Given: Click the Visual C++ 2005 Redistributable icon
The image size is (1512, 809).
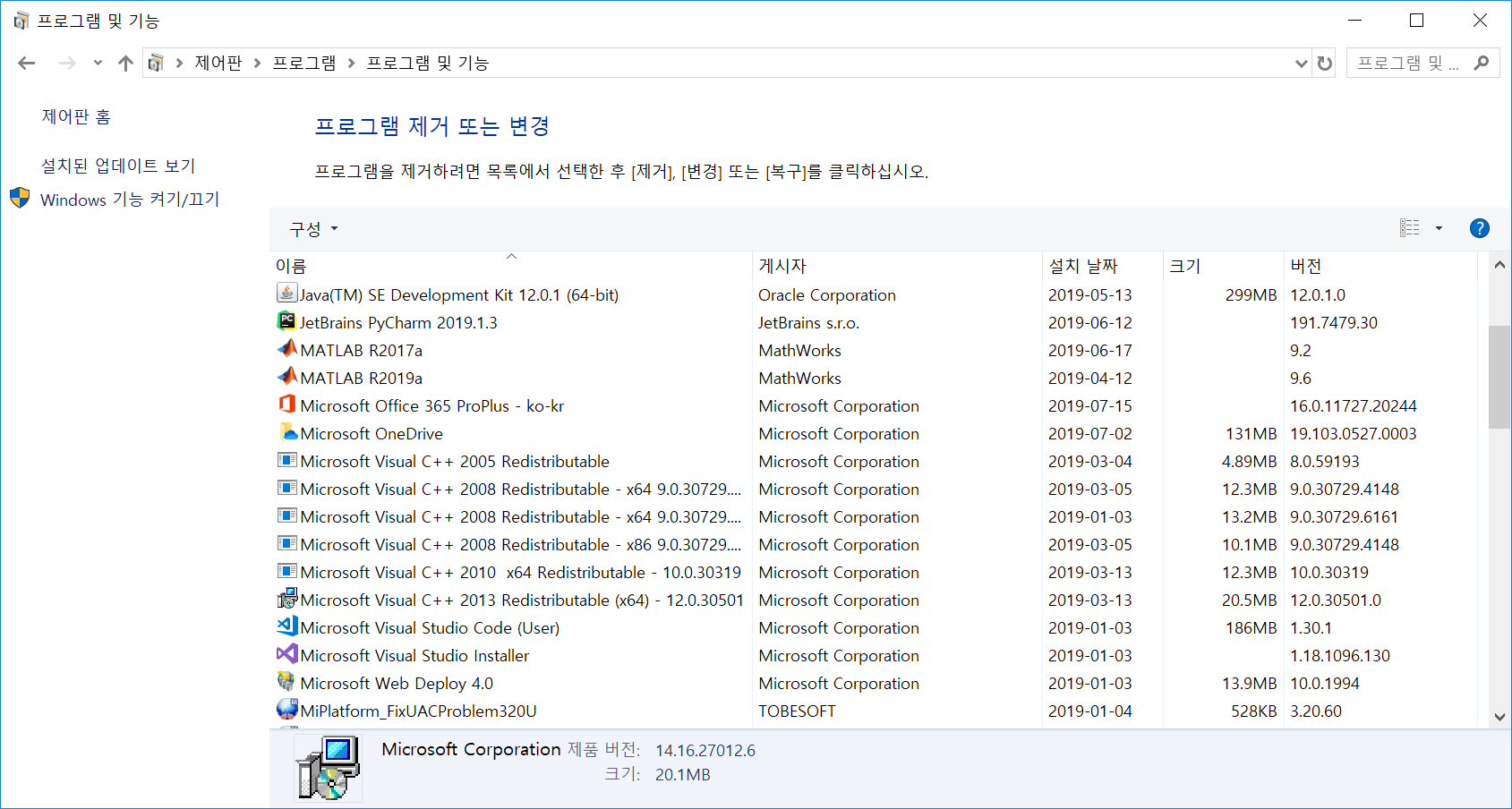Looking at the screenshot, I should [x=286, y=460].
